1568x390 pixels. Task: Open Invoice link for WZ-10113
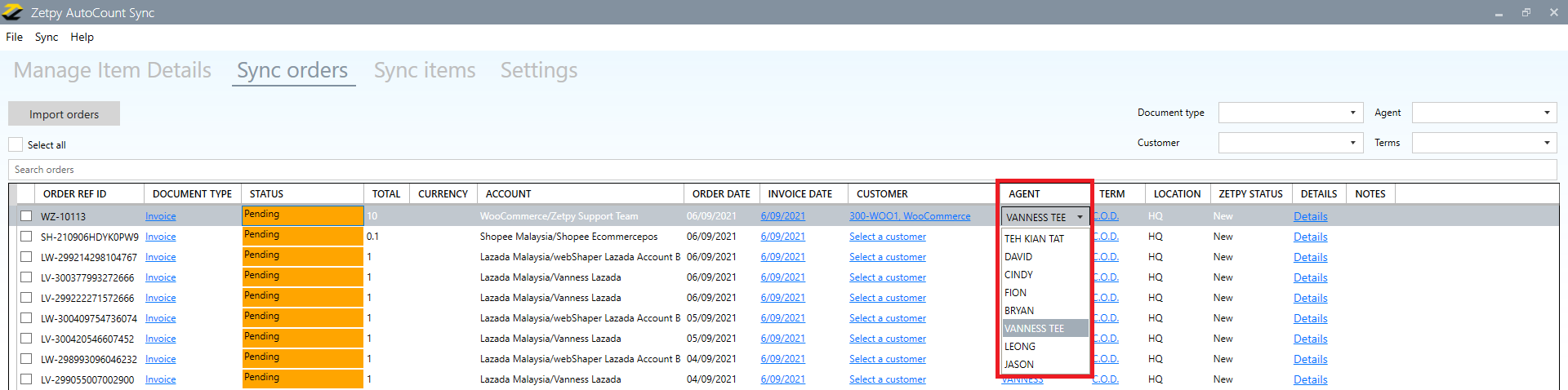pyautogui.click(x=161, y=216)
